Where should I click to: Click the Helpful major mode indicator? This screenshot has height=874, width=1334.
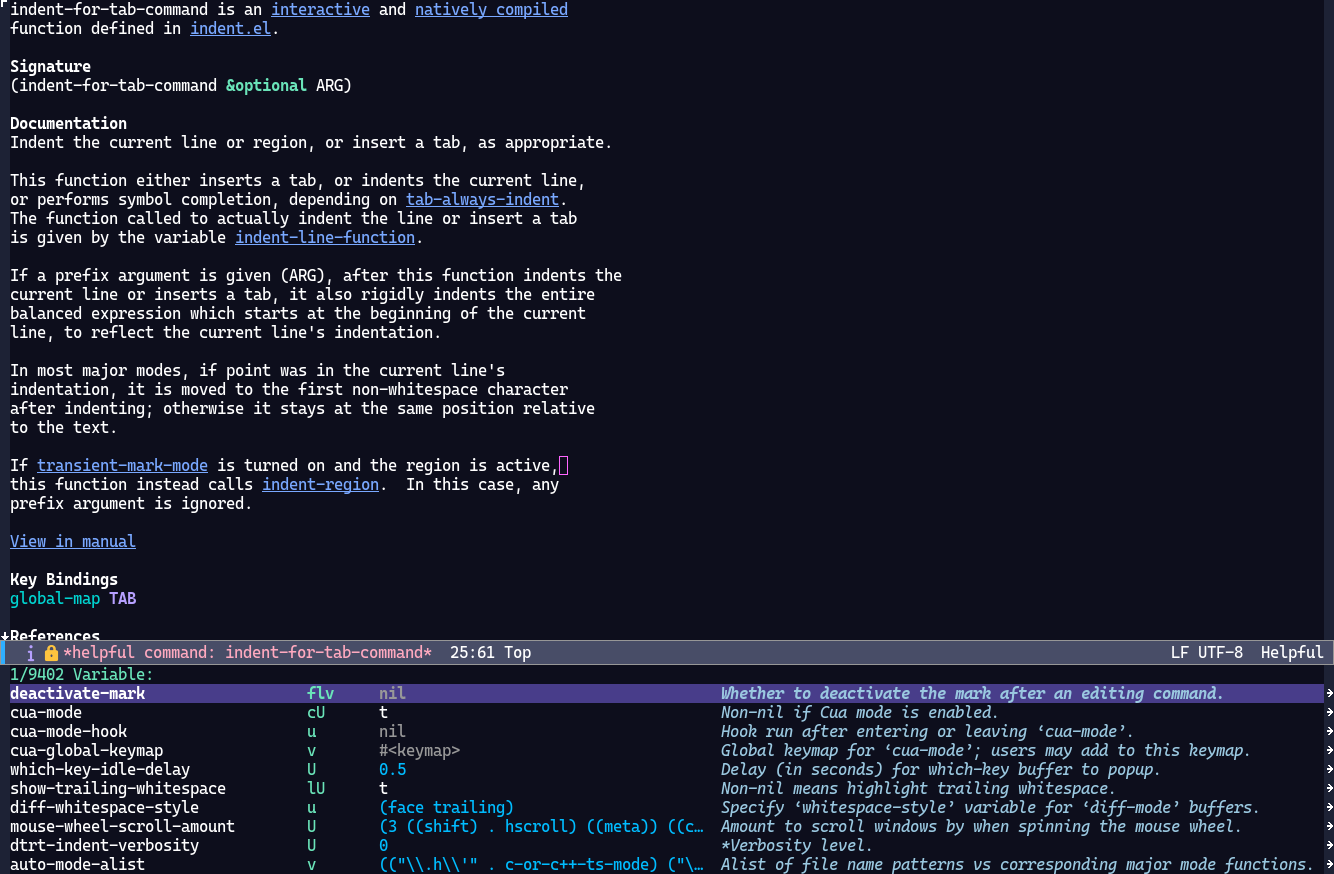tap(1291, 653)
